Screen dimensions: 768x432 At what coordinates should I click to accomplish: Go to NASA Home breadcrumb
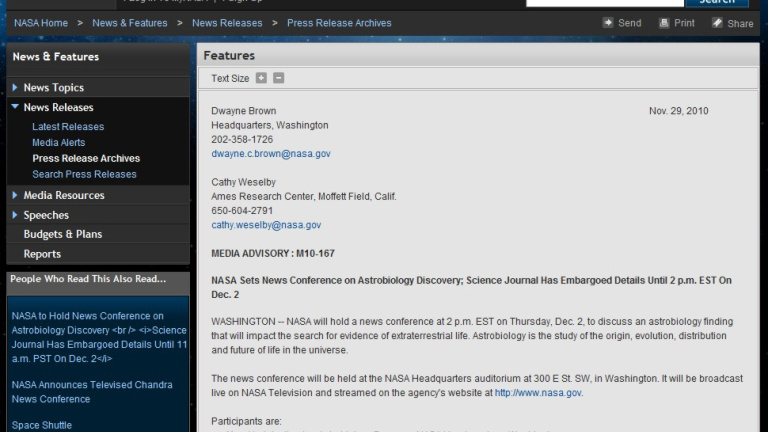click(x=40, y=23)
